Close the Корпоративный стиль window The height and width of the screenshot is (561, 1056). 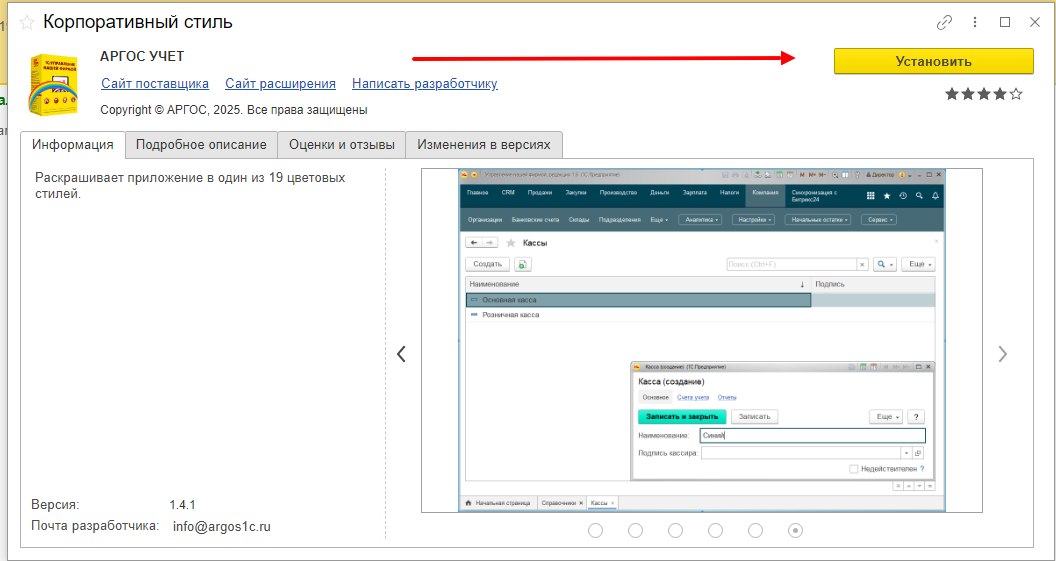point(1035,23)
